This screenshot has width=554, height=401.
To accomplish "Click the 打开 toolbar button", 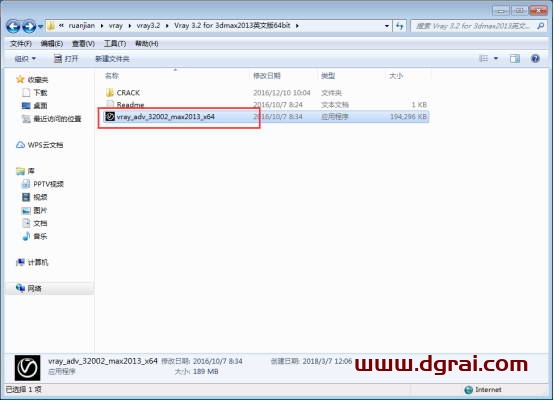I will [x=66, y=59].
